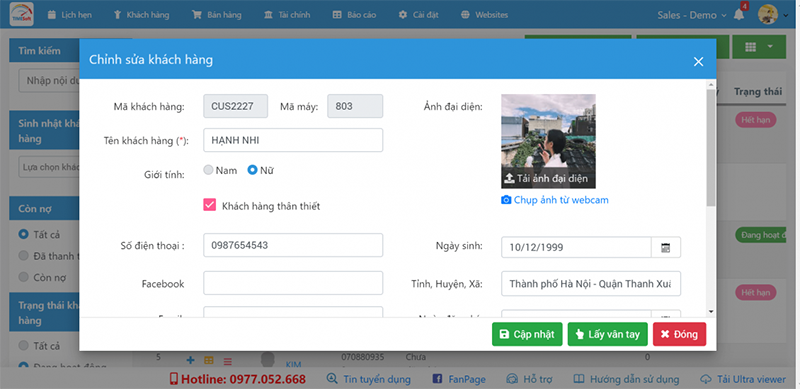
Task: Expand the Sales - Demo dropdown
Action: [x=692, y=15]
